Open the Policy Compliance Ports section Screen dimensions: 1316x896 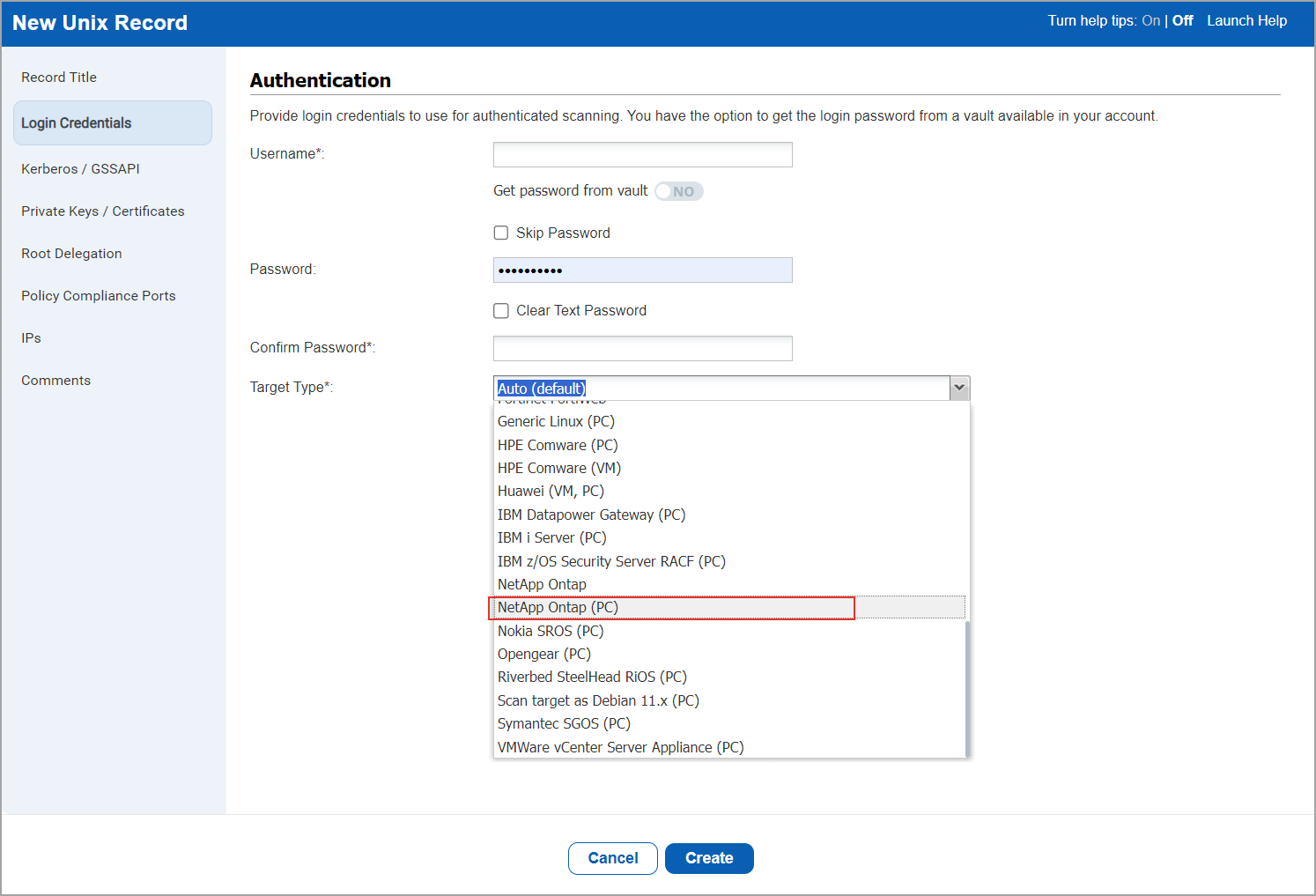coord(98,295)
